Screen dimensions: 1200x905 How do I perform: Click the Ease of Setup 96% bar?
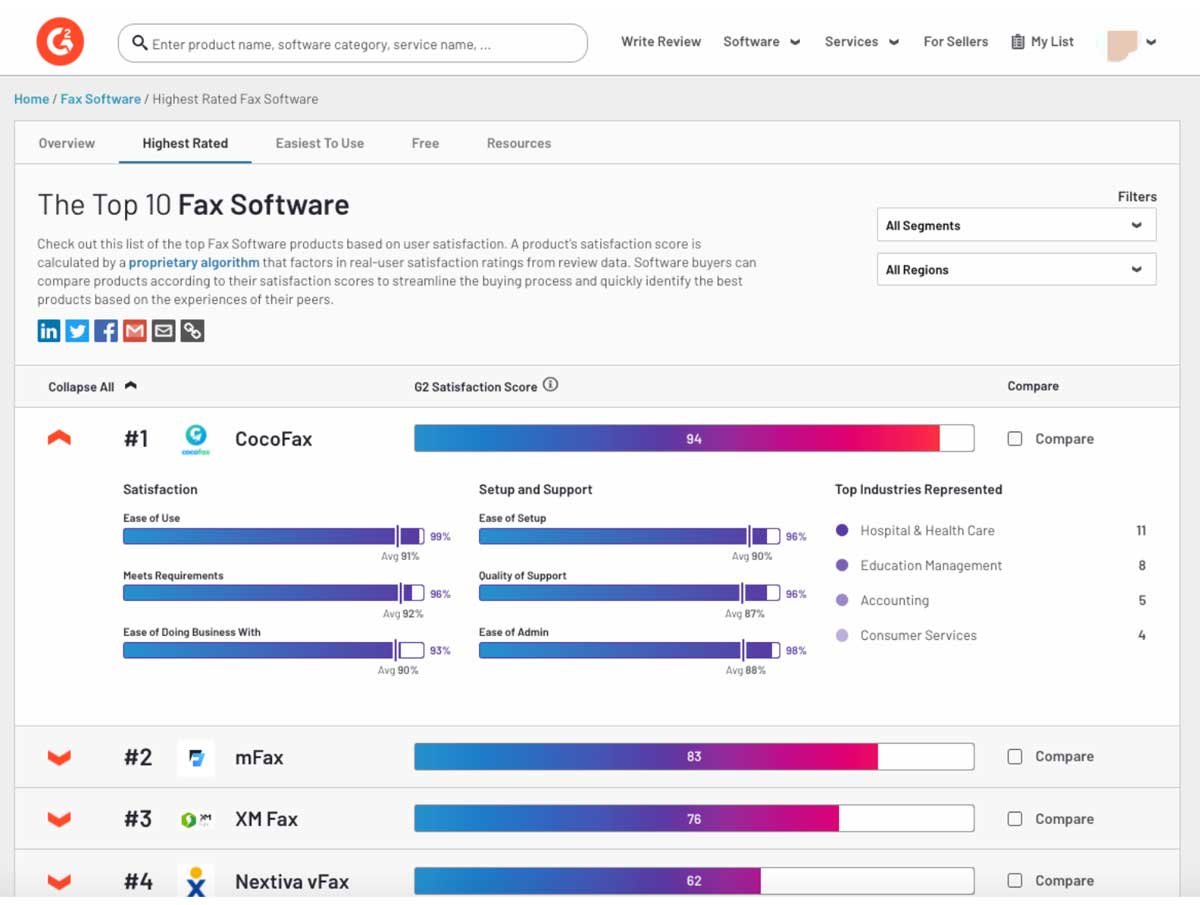pos(629,536)
